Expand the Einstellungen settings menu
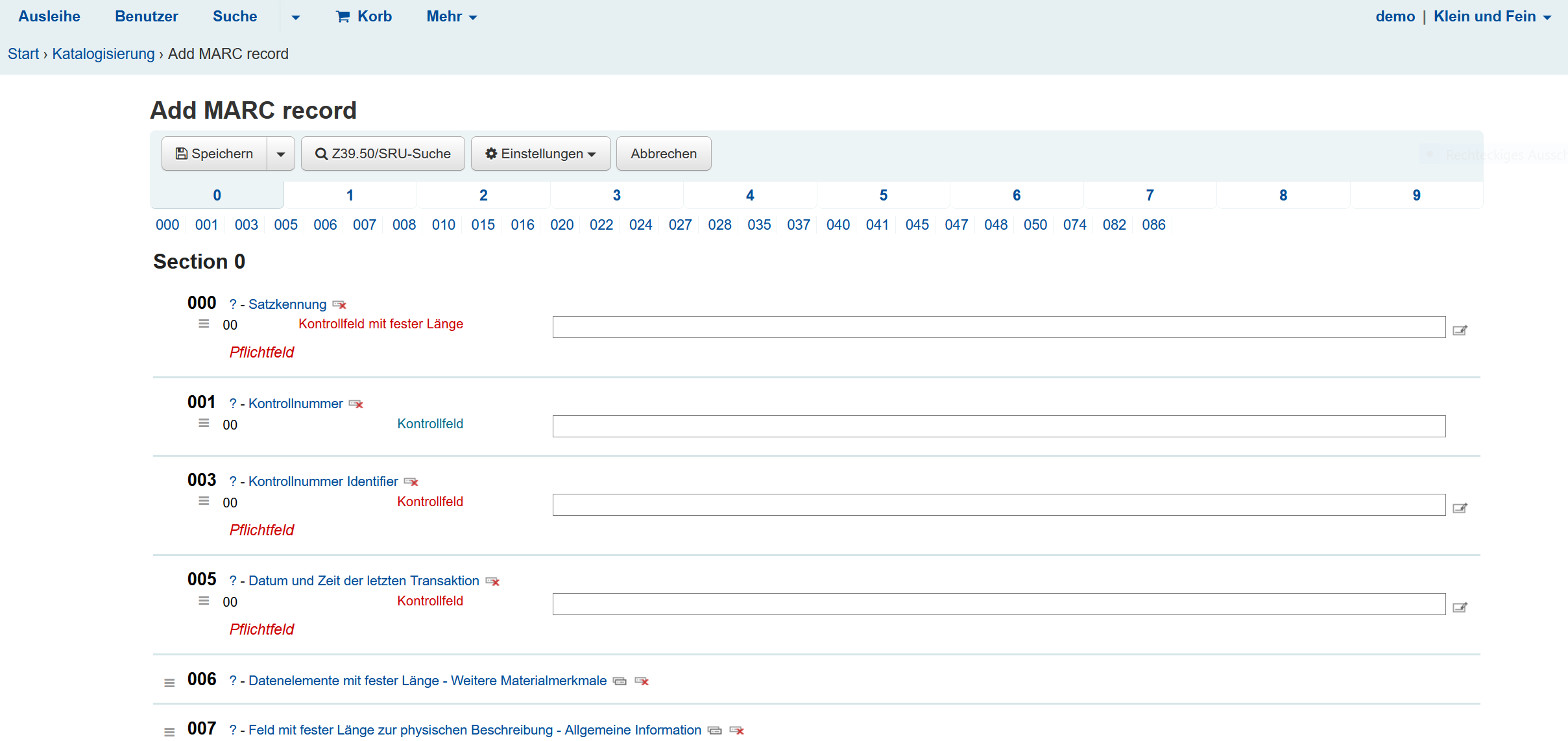 coord(540,154)
